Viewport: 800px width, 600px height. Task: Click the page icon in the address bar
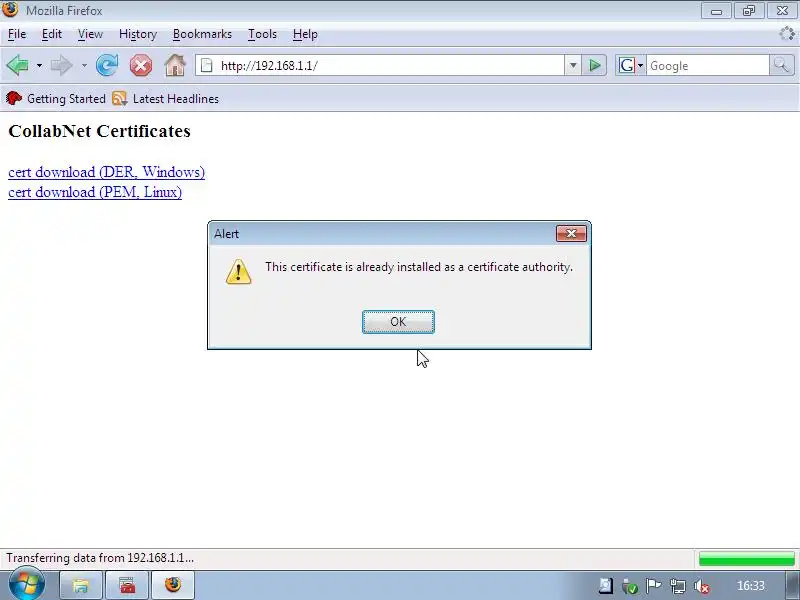[x=207, y=65]
